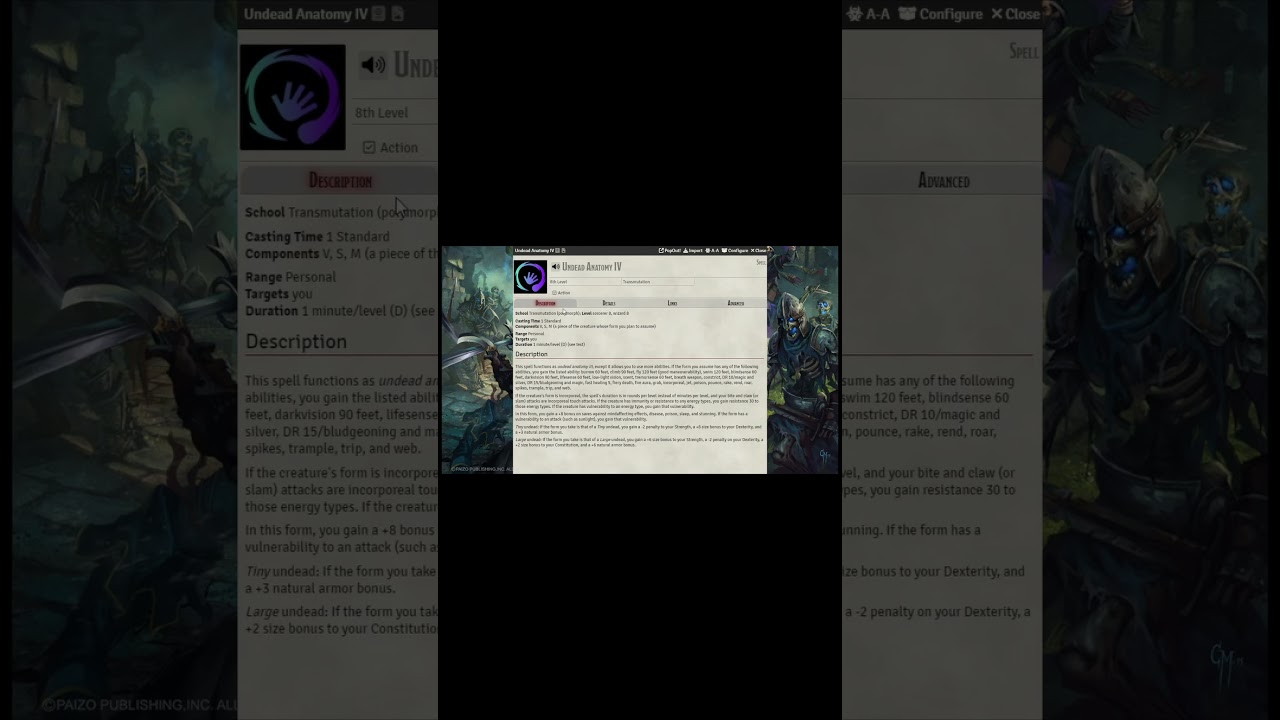Click the 'Duration 1 minute/level' line in the center window
Viewport: 1280px width, 720px height.
(550, 345)
